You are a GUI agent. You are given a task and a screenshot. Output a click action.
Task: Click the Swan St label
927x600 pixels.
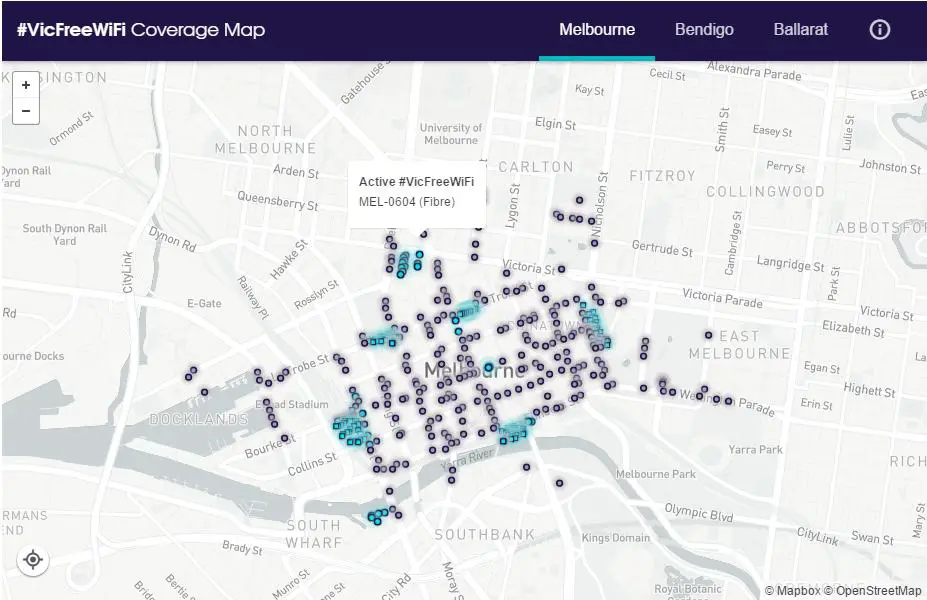872,538
